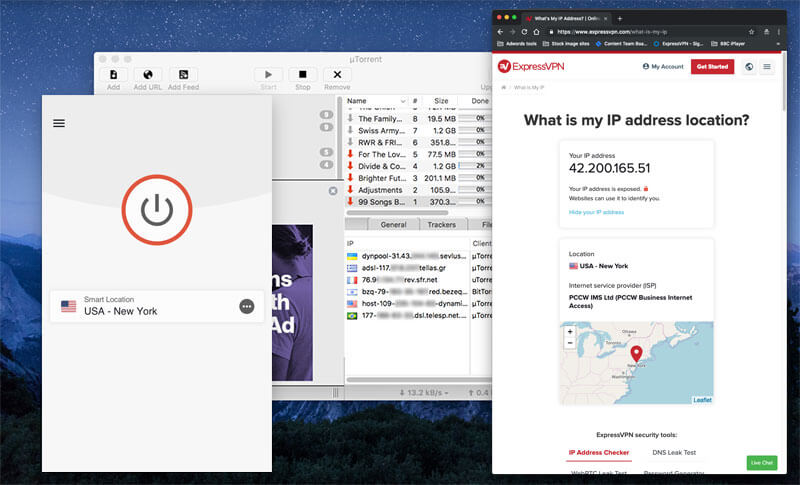This screenshot has width=800, height=485.
Task: Select the USA - New York Smart Location
Action: 157,306
